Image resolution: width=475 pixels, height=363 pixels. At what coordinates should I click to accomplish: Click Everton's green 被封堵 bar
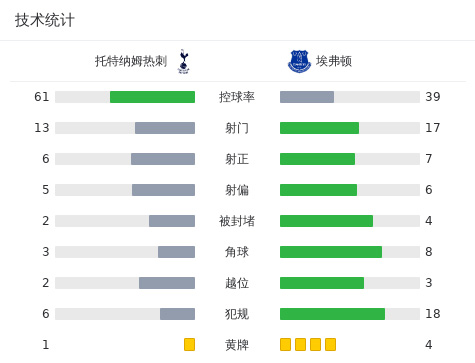click(326, 221)
